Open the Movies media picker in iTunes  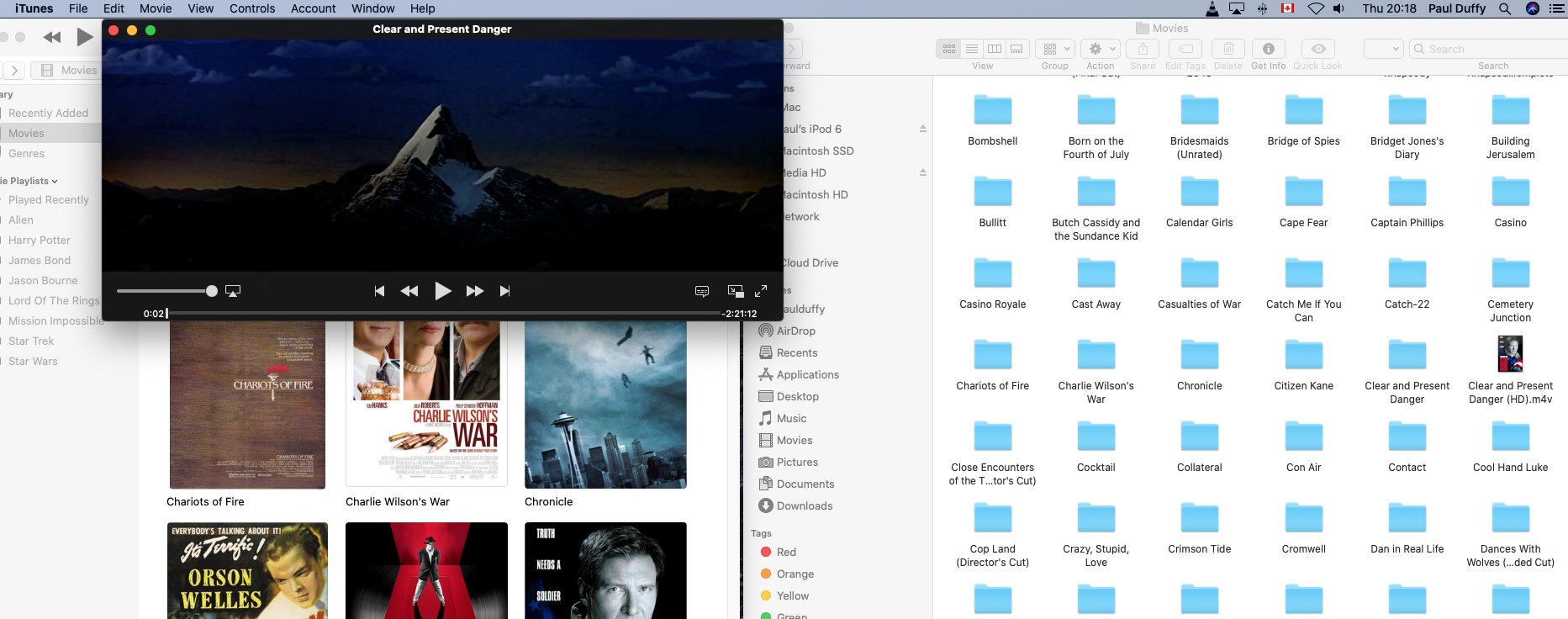(x=71, y=71)
